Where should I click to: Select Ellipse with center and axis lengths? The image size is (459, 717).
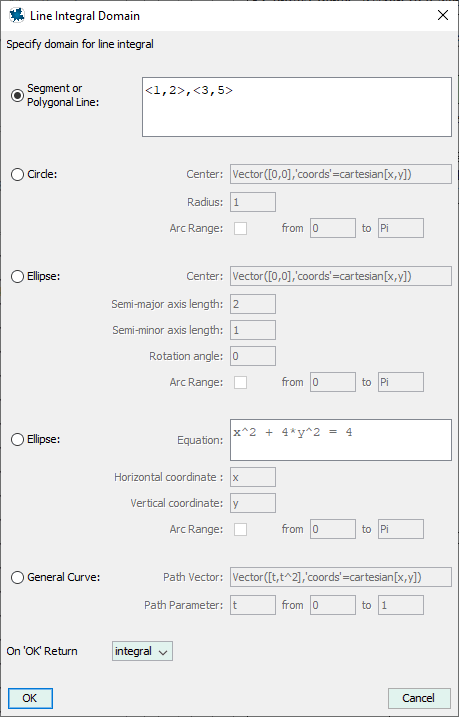click(17, 277)
